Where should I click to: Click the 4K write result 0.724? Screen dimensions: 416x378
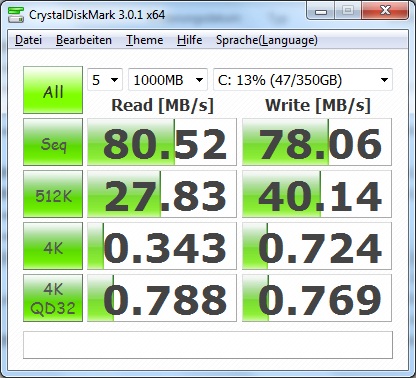pyautogui.click(x=317, y=246)
